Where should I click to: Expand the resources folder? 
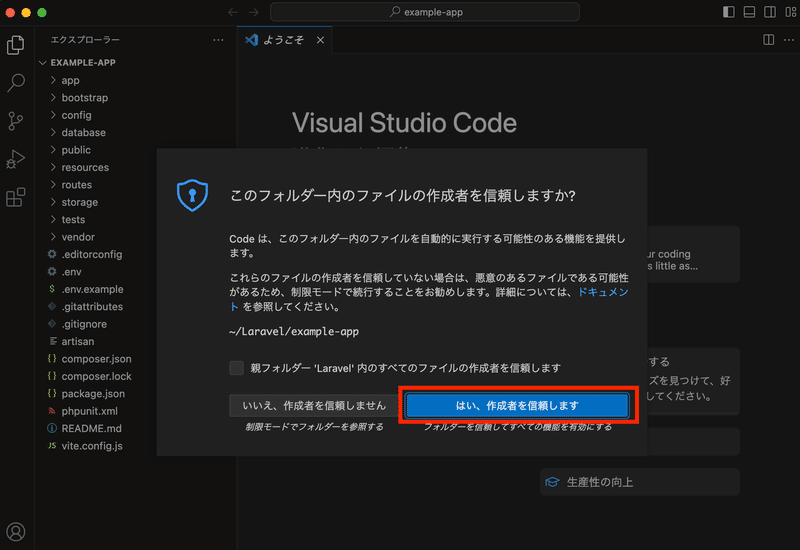tap(53, 167)
